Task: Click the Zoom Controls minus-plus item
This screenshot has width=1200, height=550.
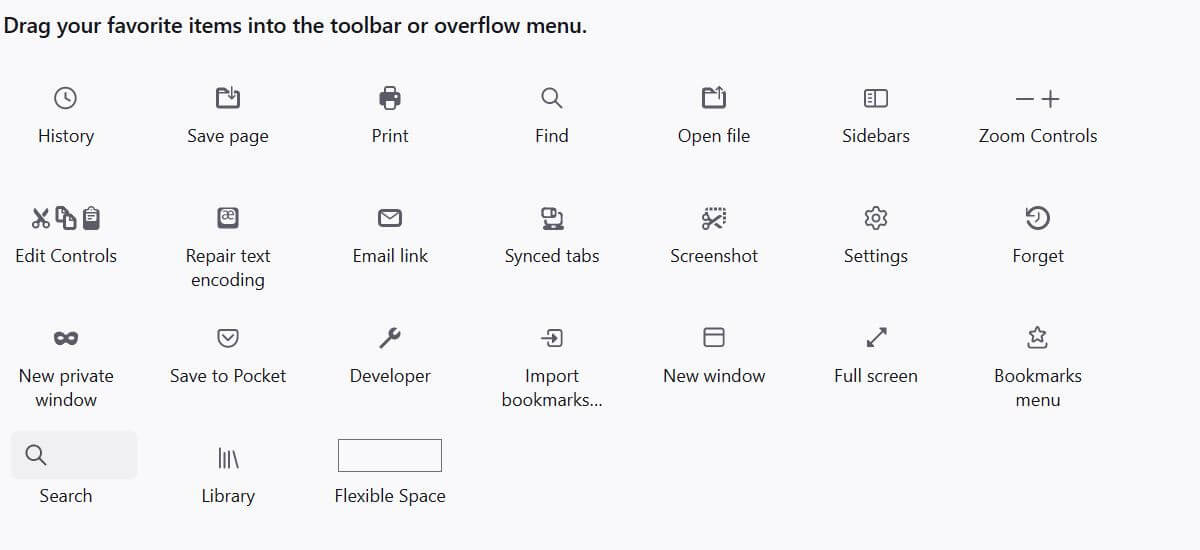Action: (x=1037, y=99)
